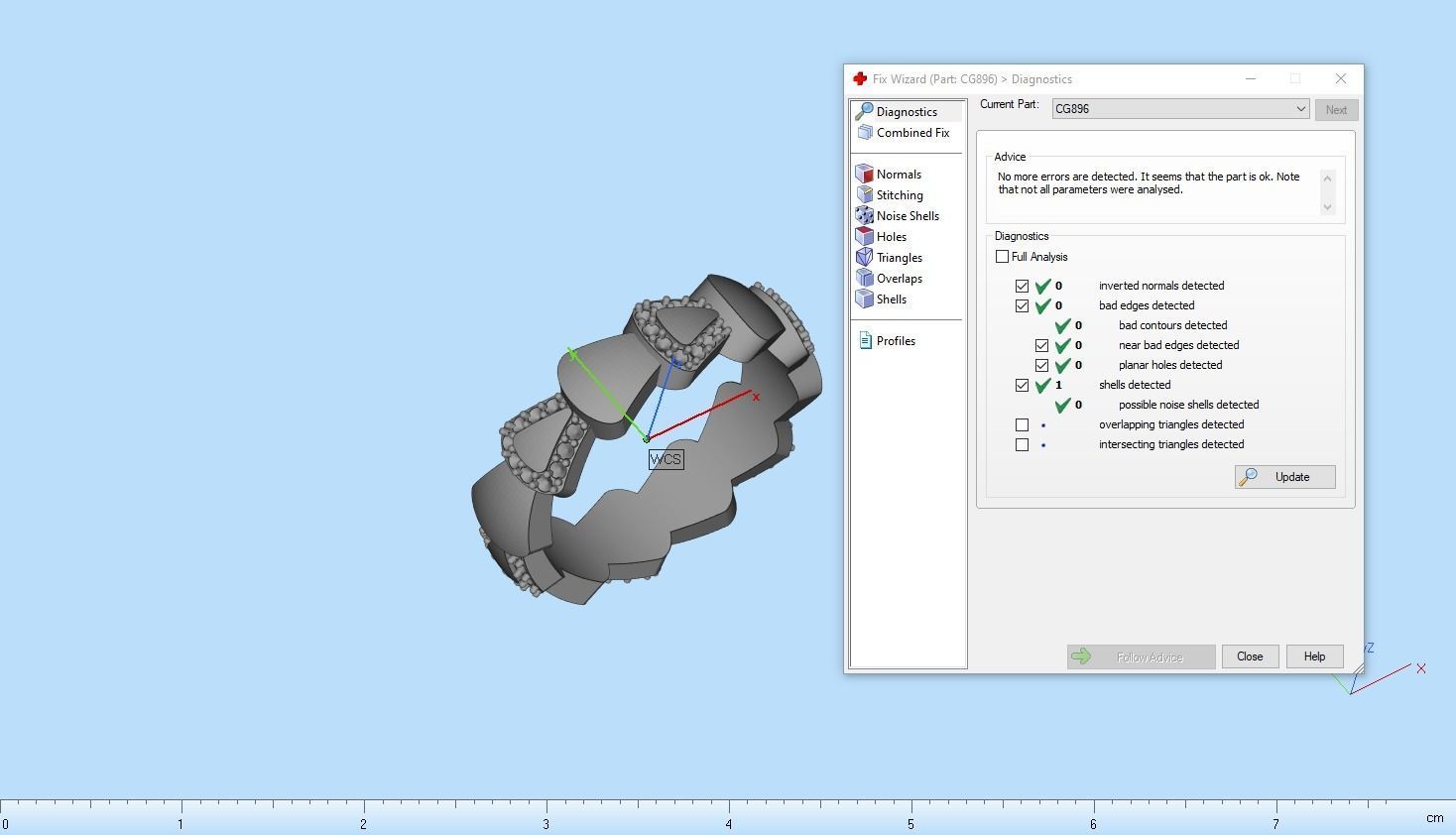Go to Normals section label

tap(899, 175)
